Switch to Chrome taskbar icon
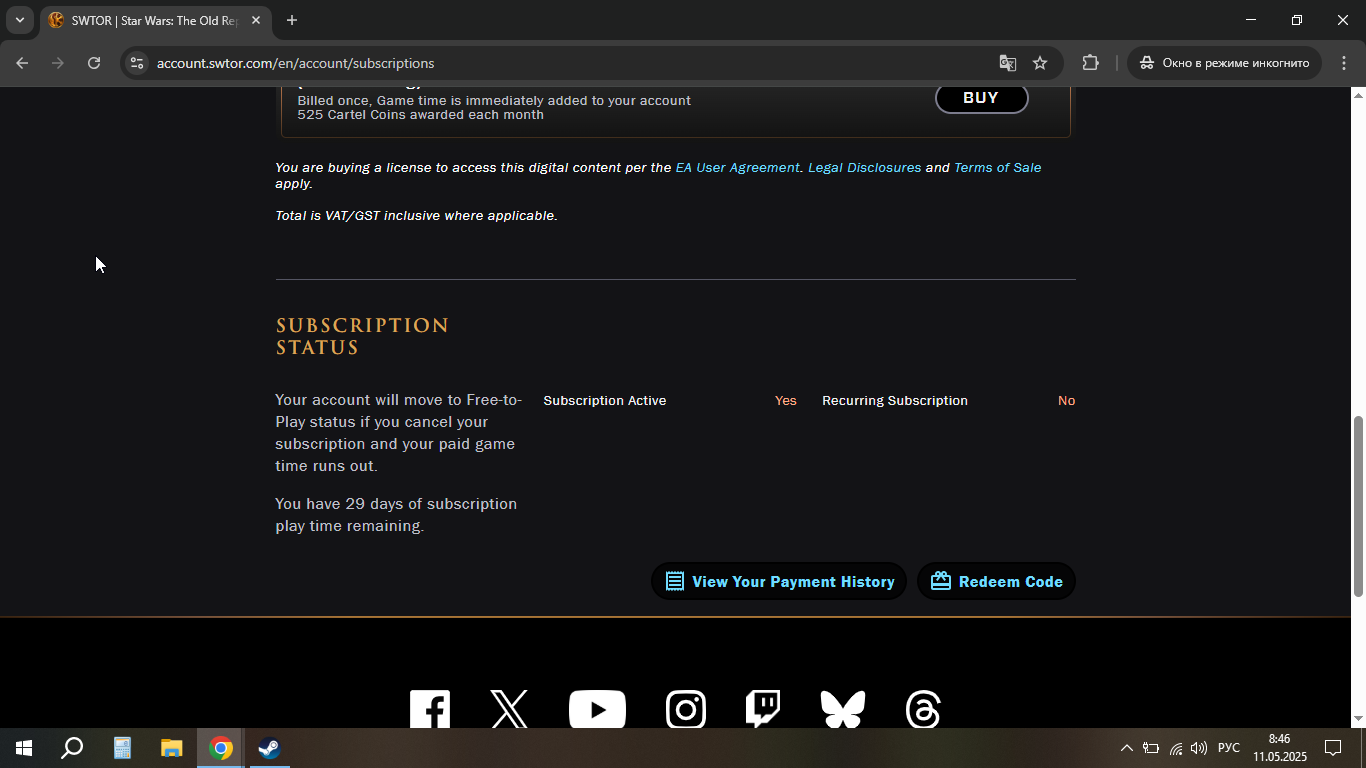 click(x=221, y=748)
